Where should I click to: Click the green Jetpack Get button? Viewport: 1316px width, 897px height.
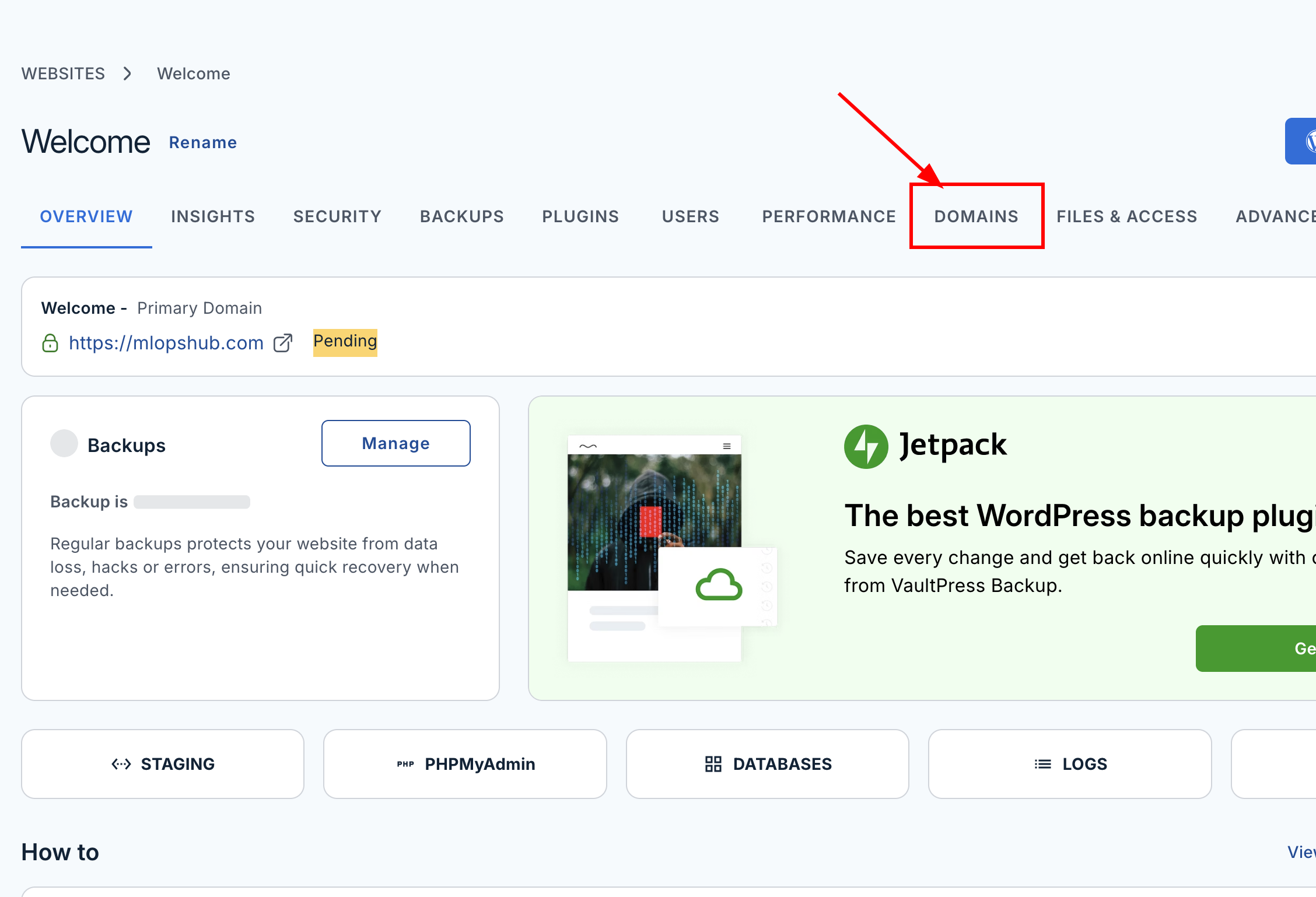[1256, 649]
